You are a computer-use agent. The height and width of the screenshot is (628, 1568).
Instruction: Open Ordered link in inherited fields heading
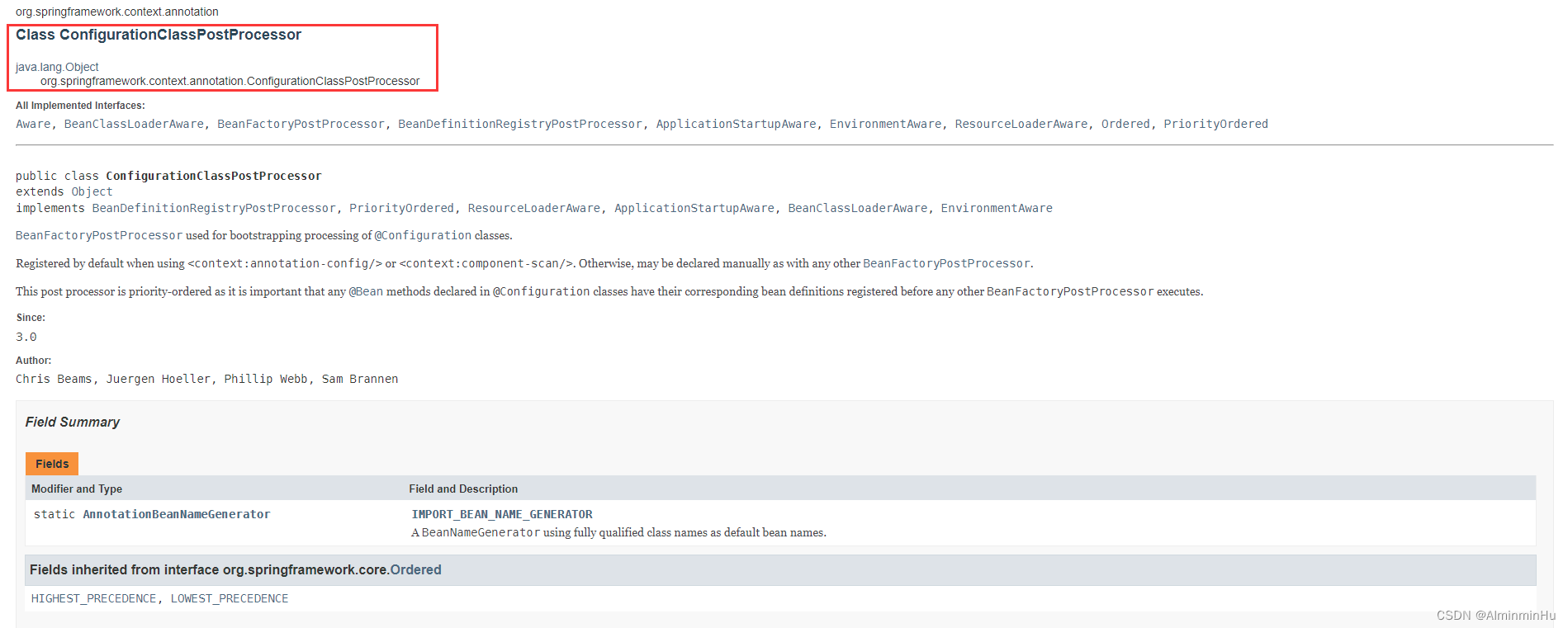[415, 569]
